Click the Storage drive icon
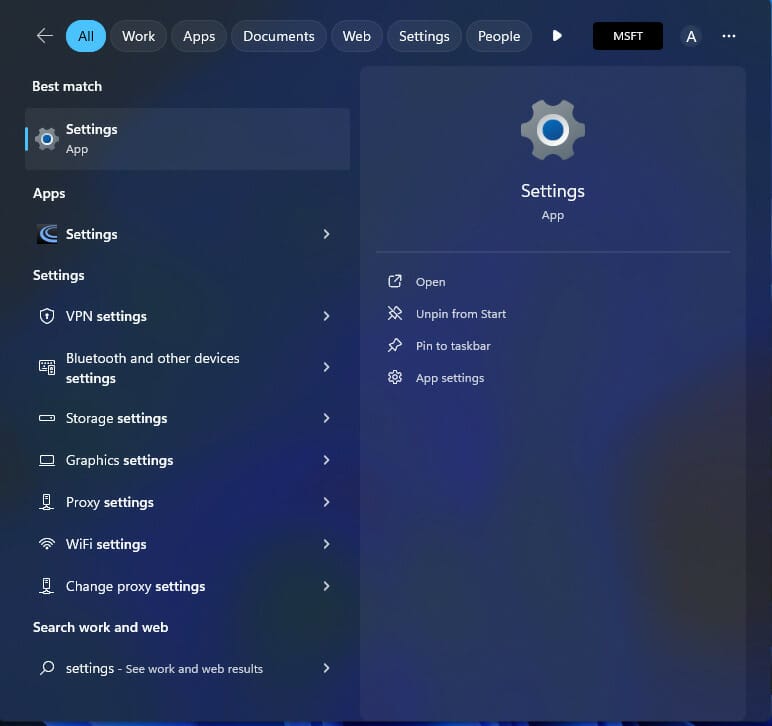This screenshot has width=772, height=726. click(47, 418)
